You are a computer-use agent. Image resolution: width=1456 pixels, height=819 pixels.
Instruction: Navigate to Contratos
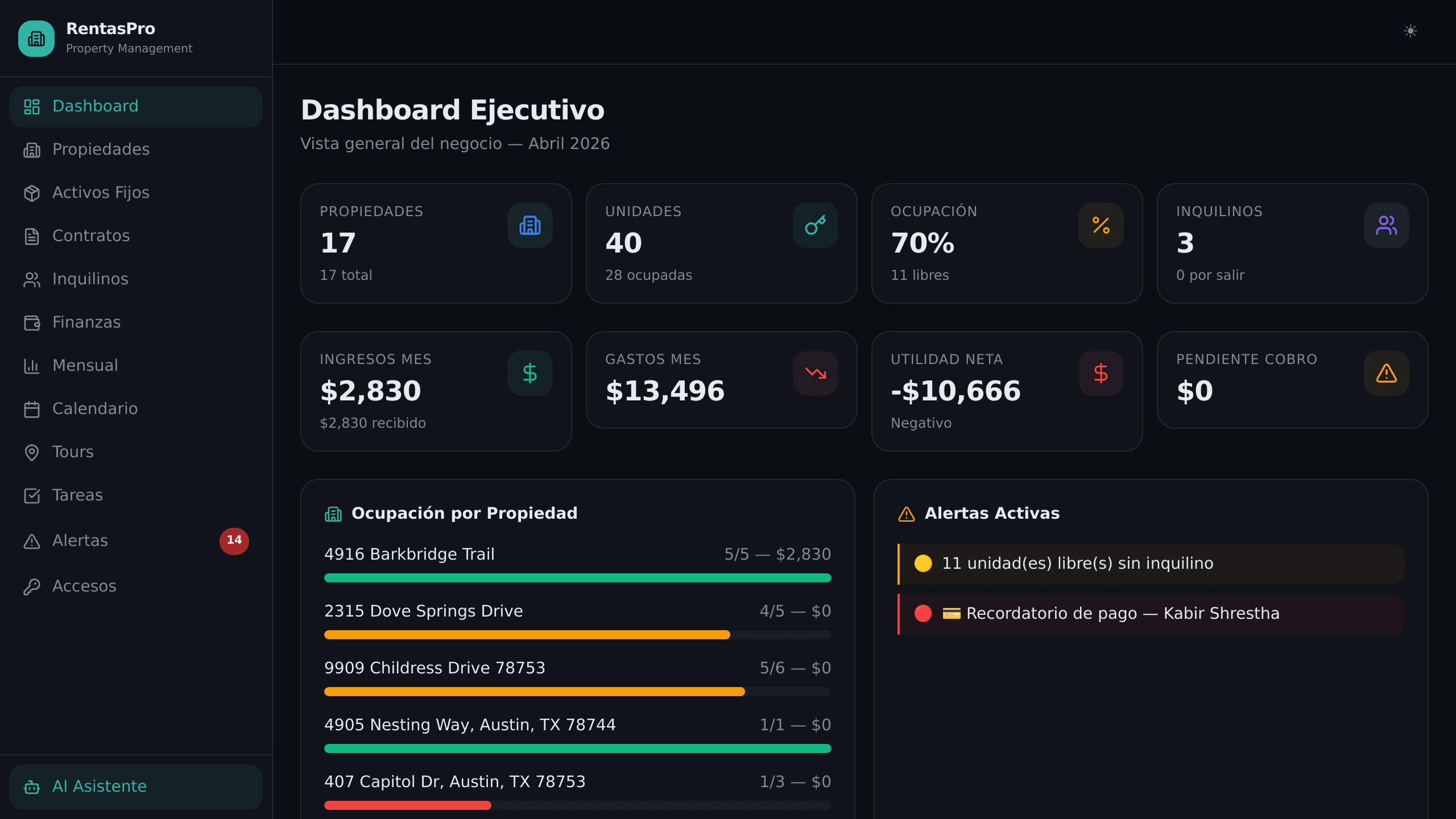coord(136,236)
